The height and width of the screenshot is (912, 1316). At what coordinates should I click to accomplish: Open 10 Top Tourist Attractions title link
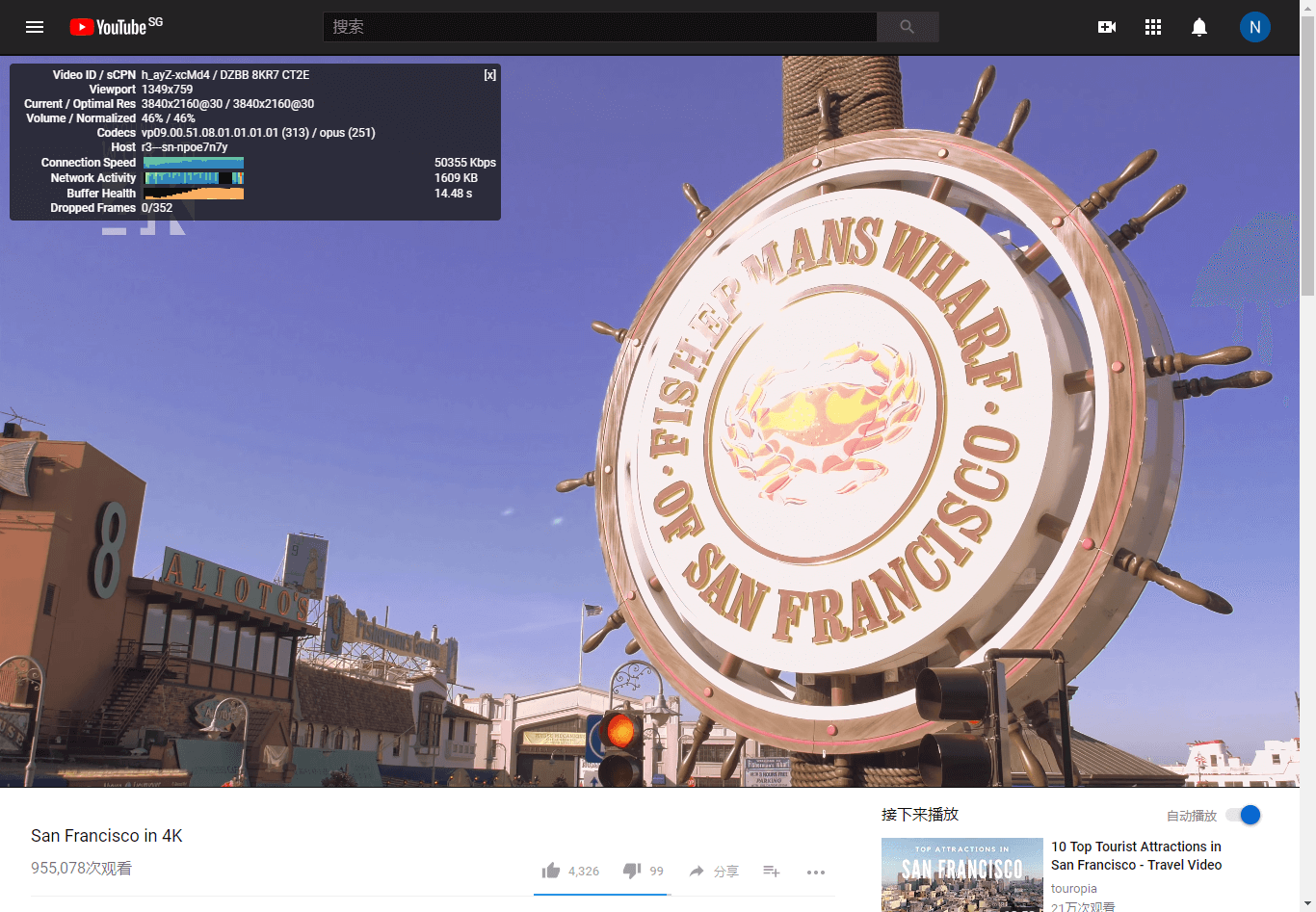1137,856
